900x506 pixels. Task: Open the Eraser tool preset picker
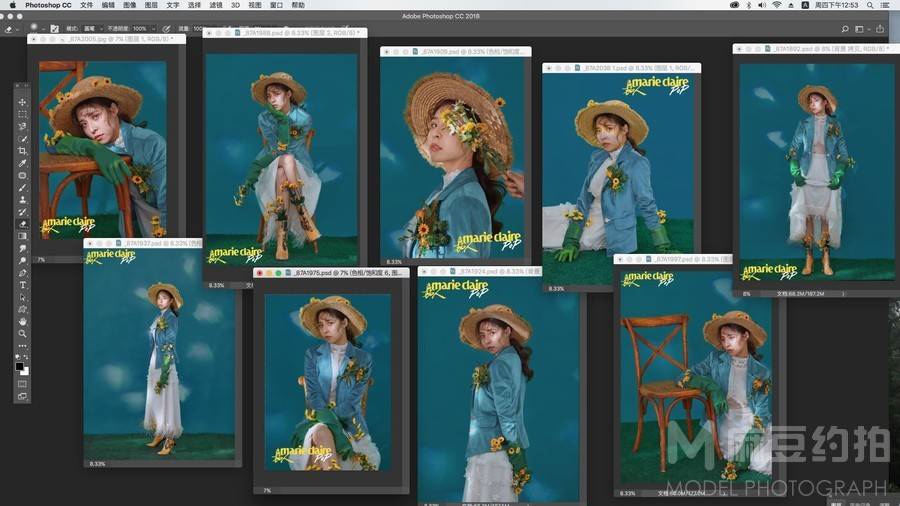click(x=10, y=29)
